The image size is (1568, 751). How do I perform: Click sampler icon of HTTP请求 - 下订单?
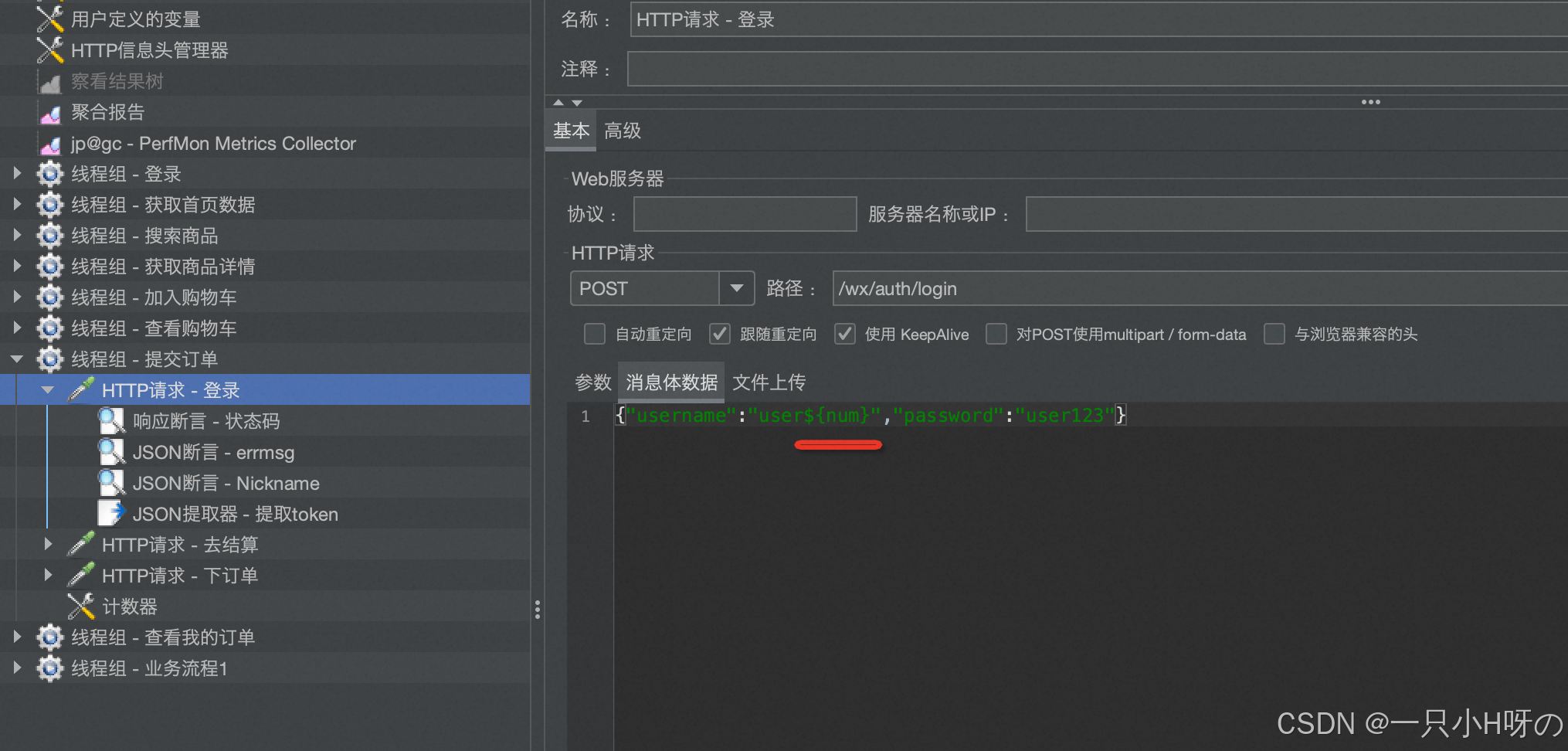pos(81,575)
